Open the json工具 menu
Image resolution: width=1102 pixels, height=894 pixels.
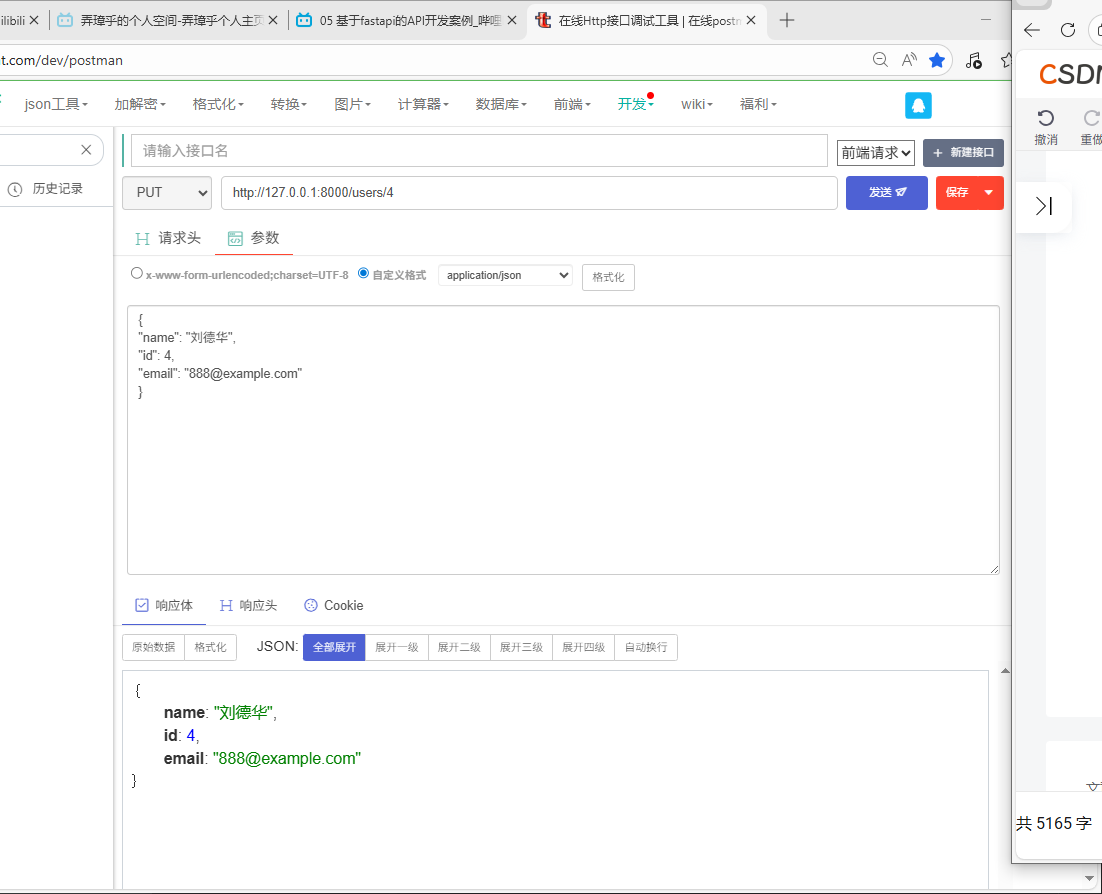(56, 104)
